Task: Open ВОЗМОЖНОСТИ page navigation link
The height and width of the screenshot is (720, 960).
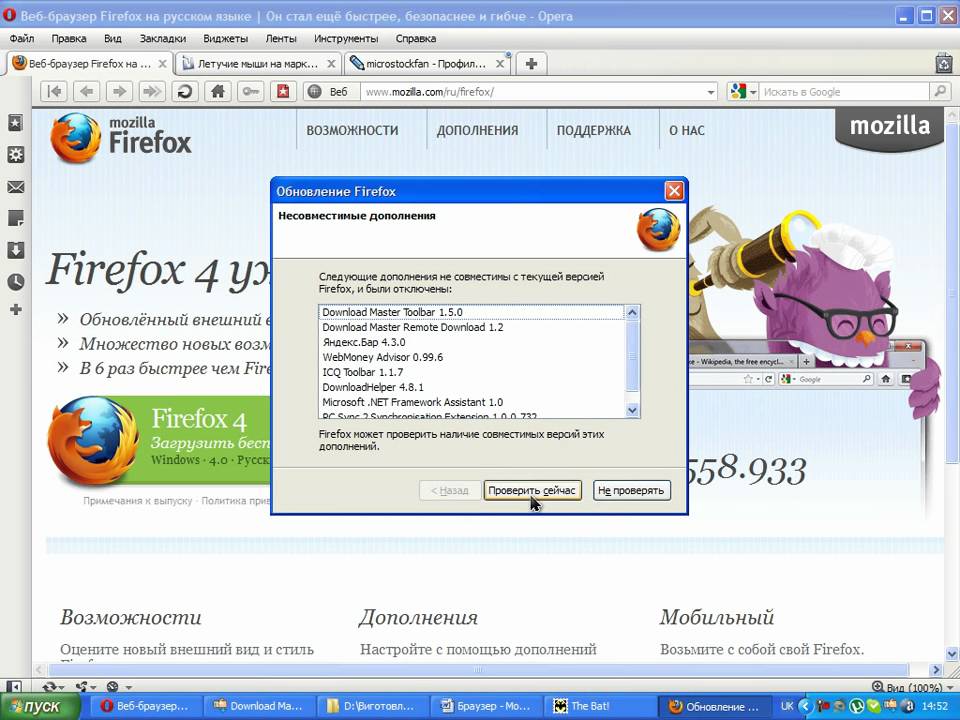Action: coord(352,130)
